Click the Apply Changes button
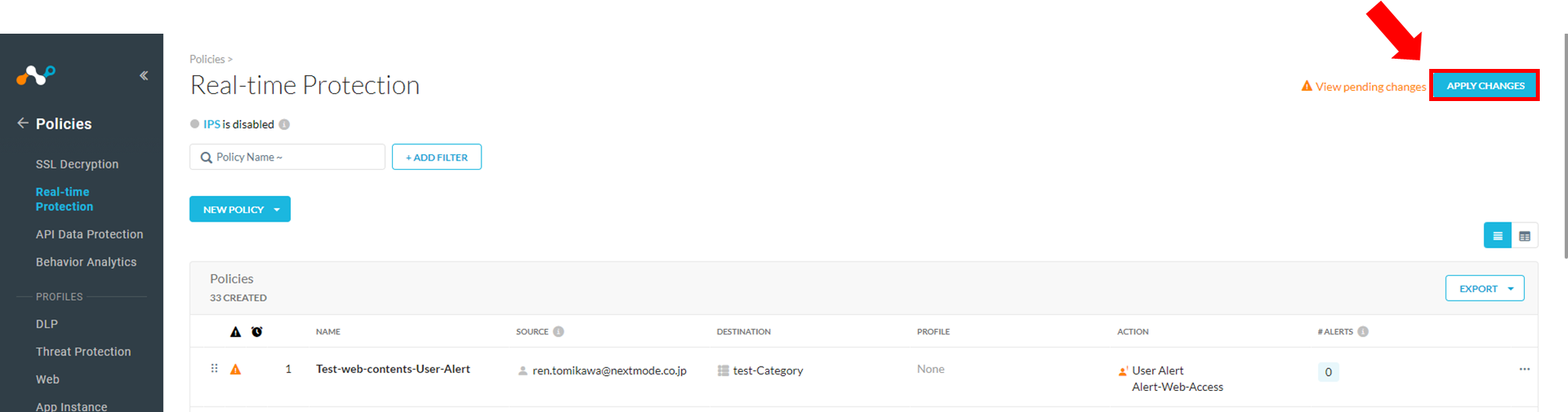The height and width of the screenshot is (412, 1568). (x=1485, y=85)
